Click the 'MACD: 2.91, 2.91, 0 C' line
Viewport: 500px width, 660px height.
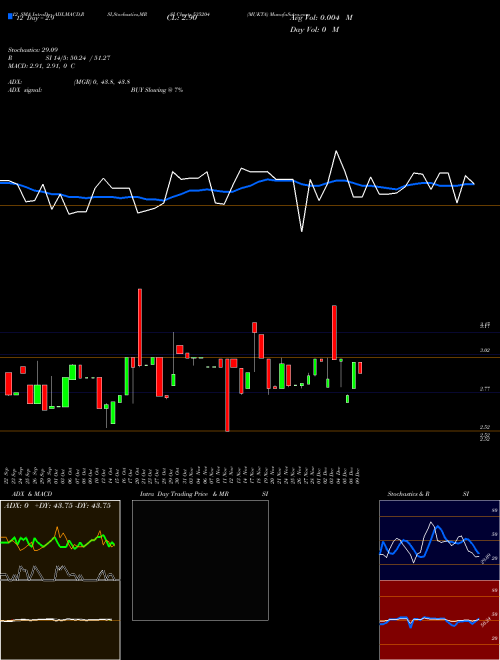41,66
